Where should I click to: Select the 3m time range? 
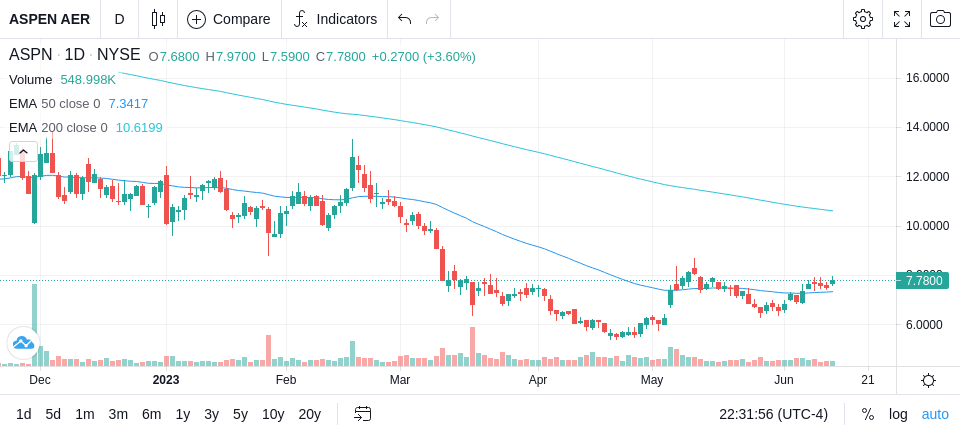[118, 415]
